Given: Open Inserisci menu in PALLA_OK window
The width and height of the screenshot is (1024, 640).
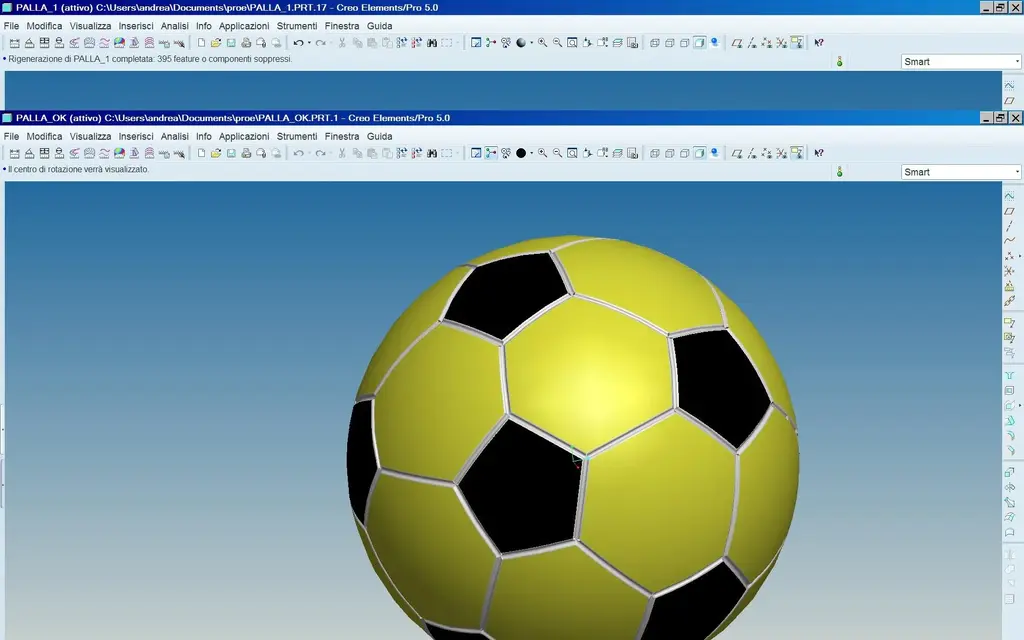Looking at the screenshot, I should [x=136, y=136].
